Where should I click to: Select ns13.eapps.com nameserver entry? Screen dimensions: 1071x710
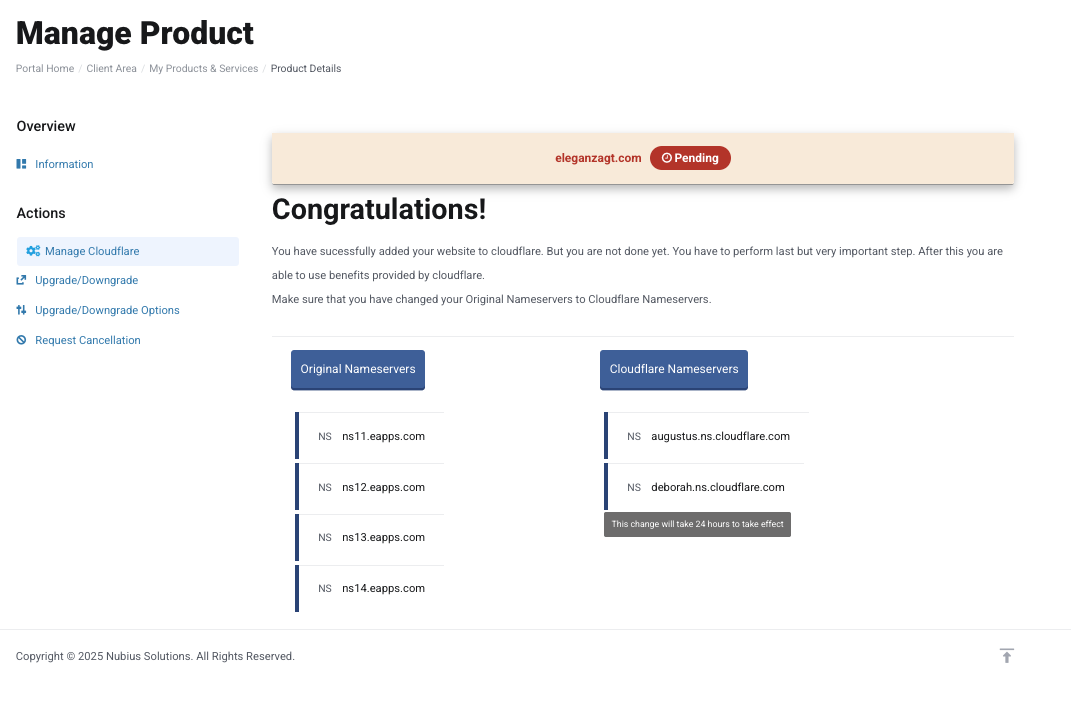click(370, 537)
